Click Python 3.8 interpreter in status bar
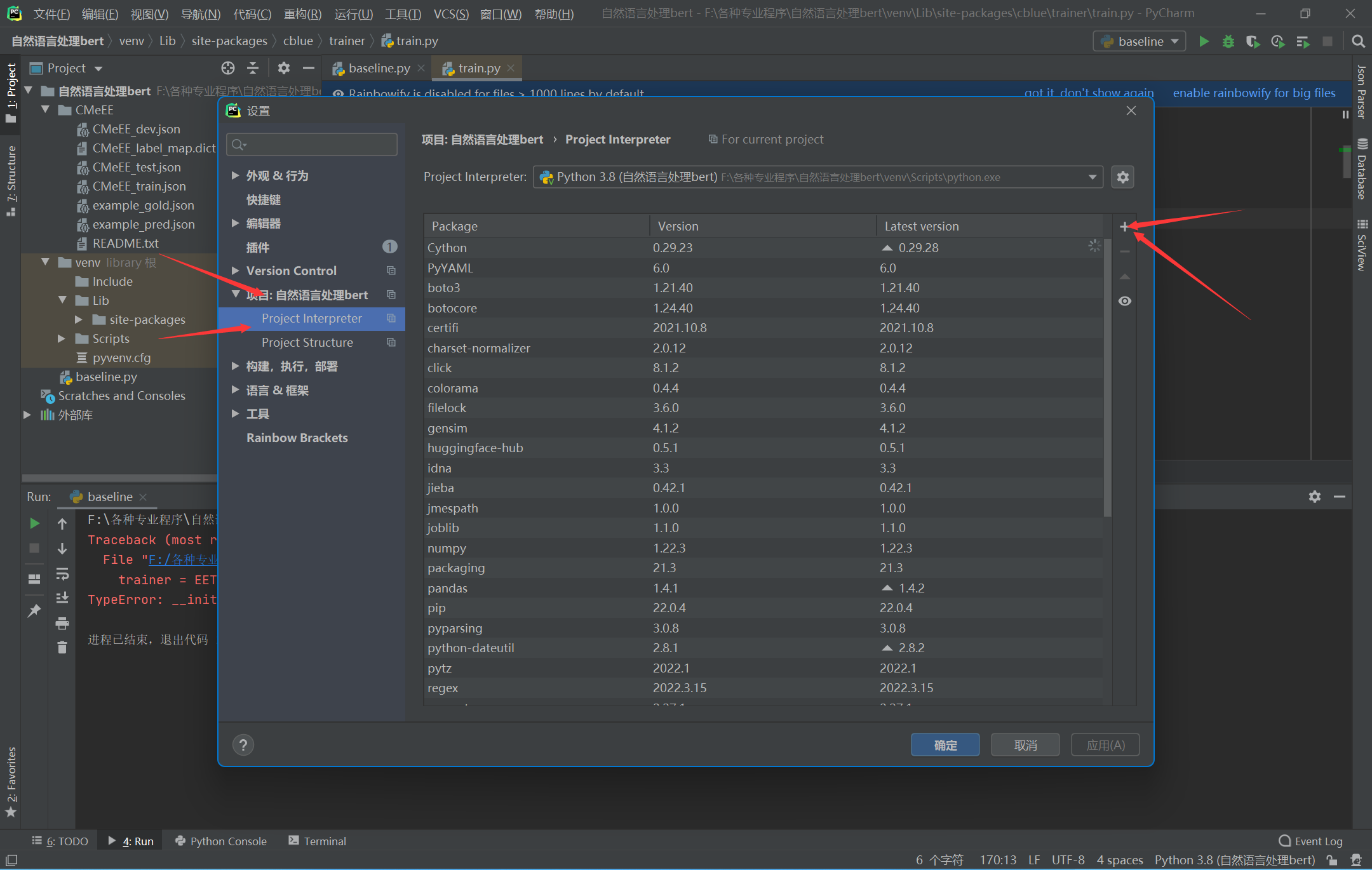This screenshot has height=870, width=1372. [x=1234, y=860]
